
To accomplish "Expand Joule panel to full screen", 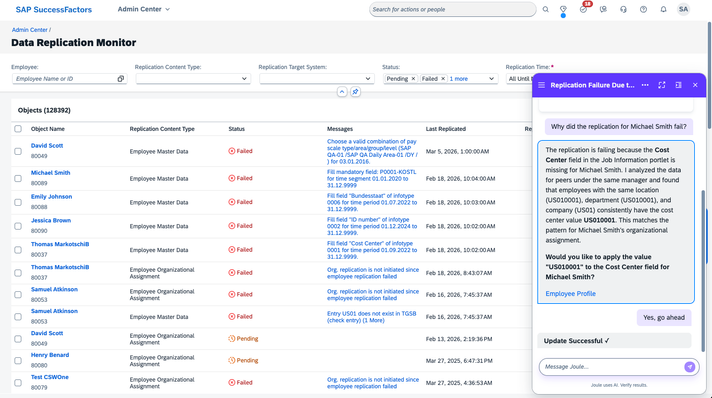I will (662, 85).
